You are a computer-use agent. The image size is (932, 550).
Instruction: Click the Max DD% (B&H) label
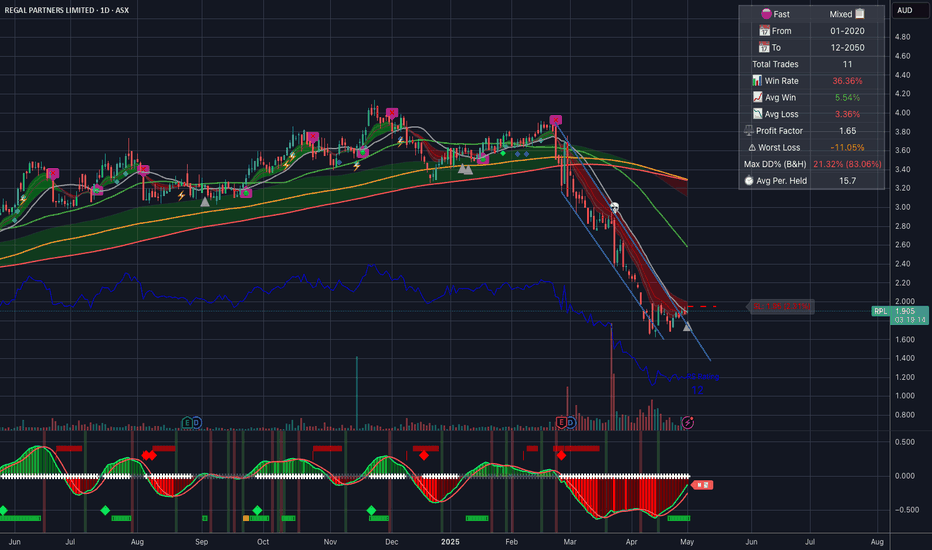coord(775,164)
